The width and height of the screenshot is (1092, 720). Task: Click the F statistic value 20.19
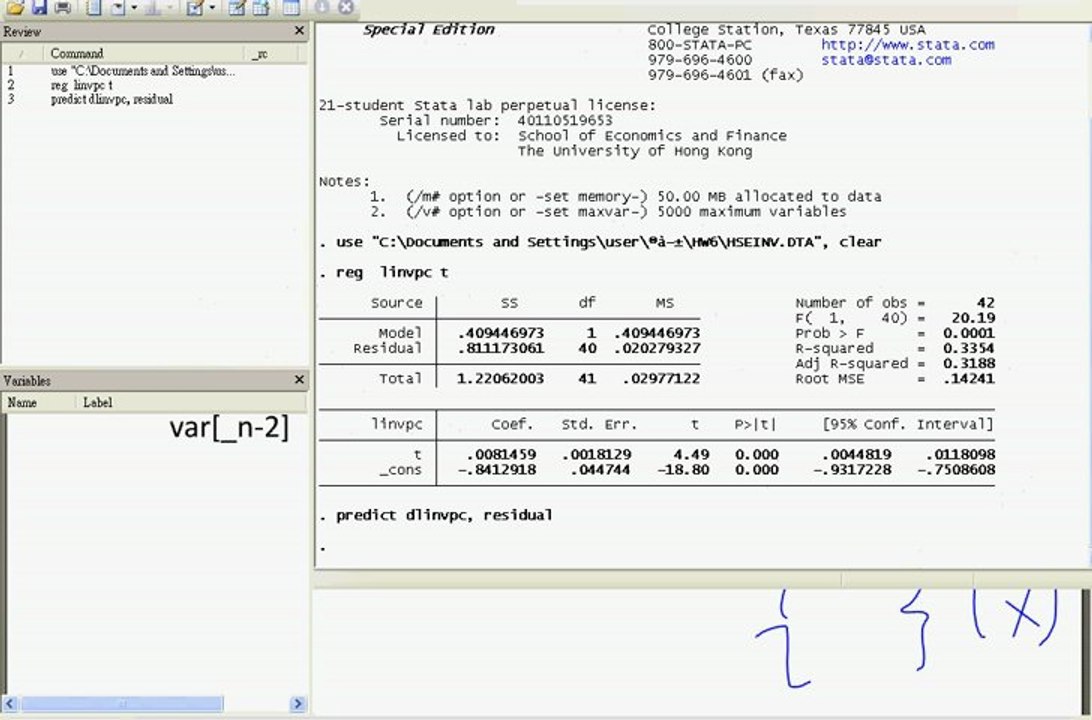tap(974, 318)
